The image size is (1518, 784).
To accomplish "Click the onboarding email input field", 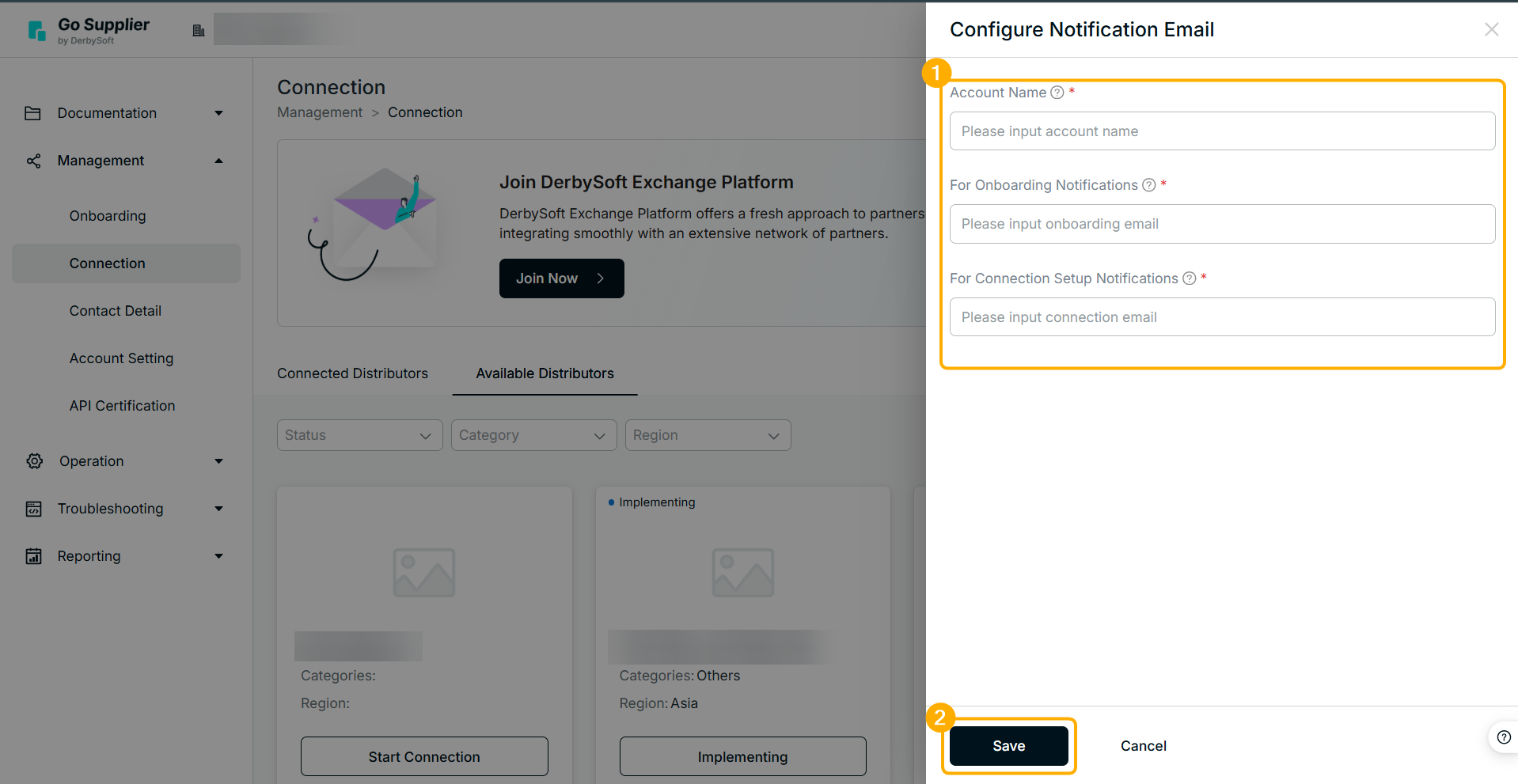I will tap(1222, 224).
